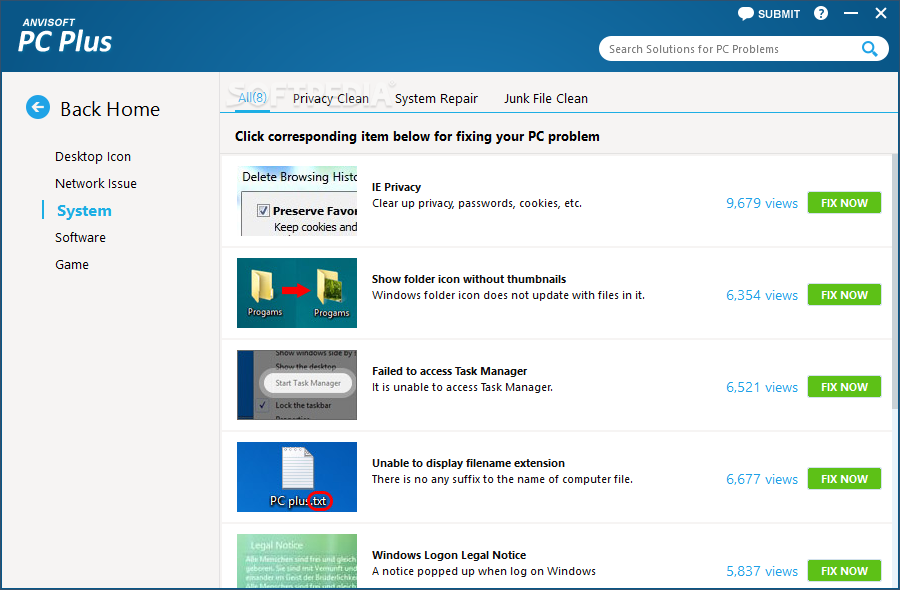Select Network Issue in the sidebar
This screenshot has width=900, height=590.
[x=96, y=184]
